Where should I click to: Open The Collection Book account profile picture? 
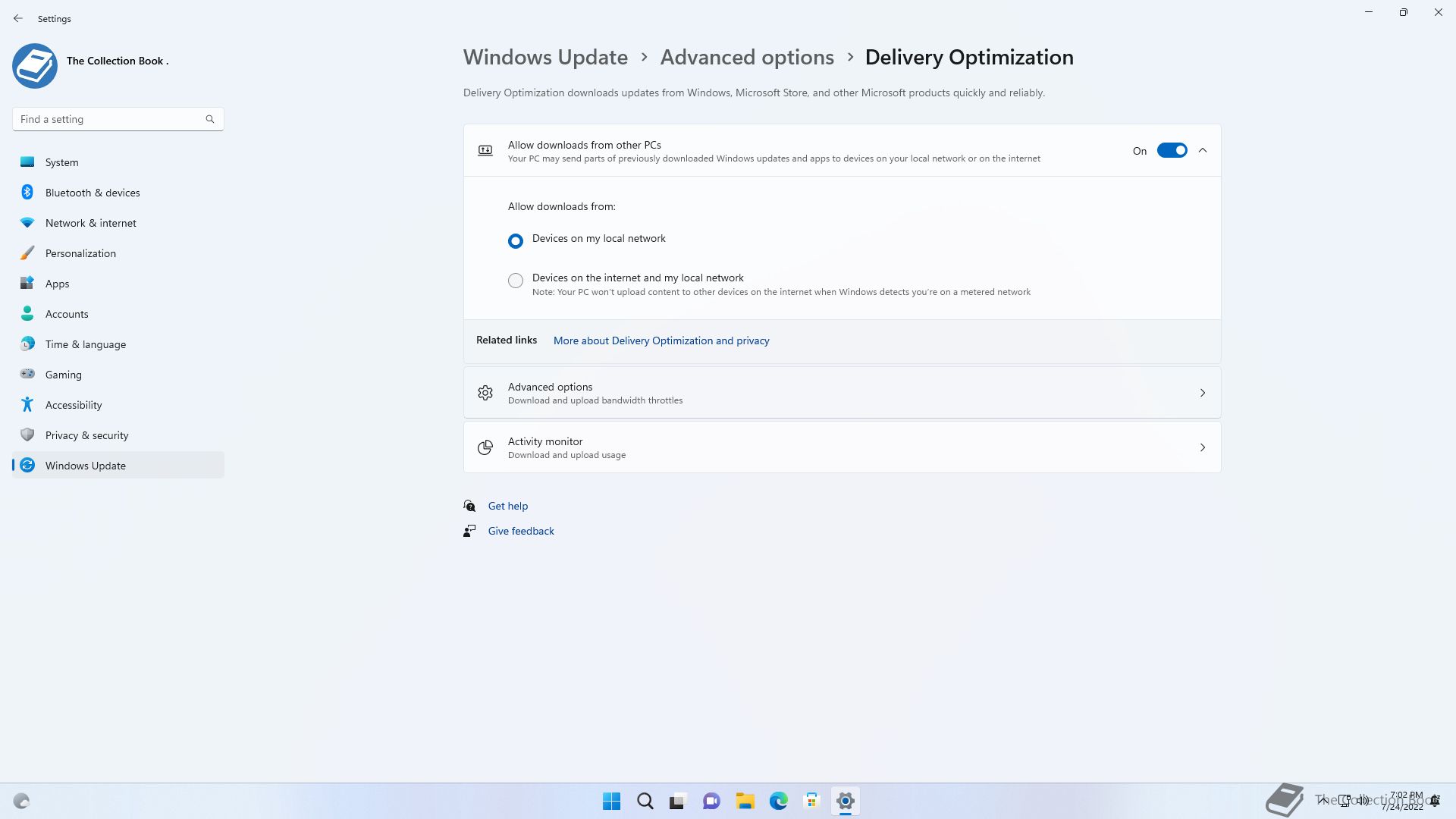[x=35, y=66]
